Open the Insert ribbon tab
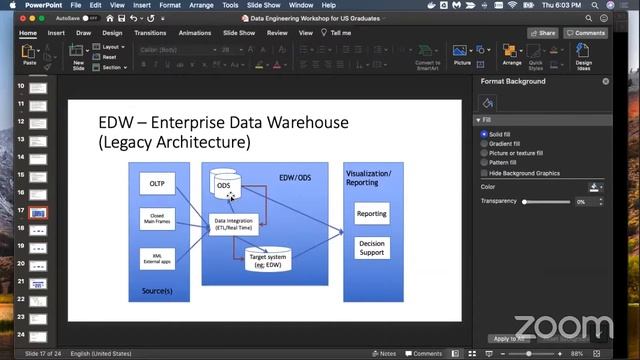 pyautogui.click(x=56, y=33)
